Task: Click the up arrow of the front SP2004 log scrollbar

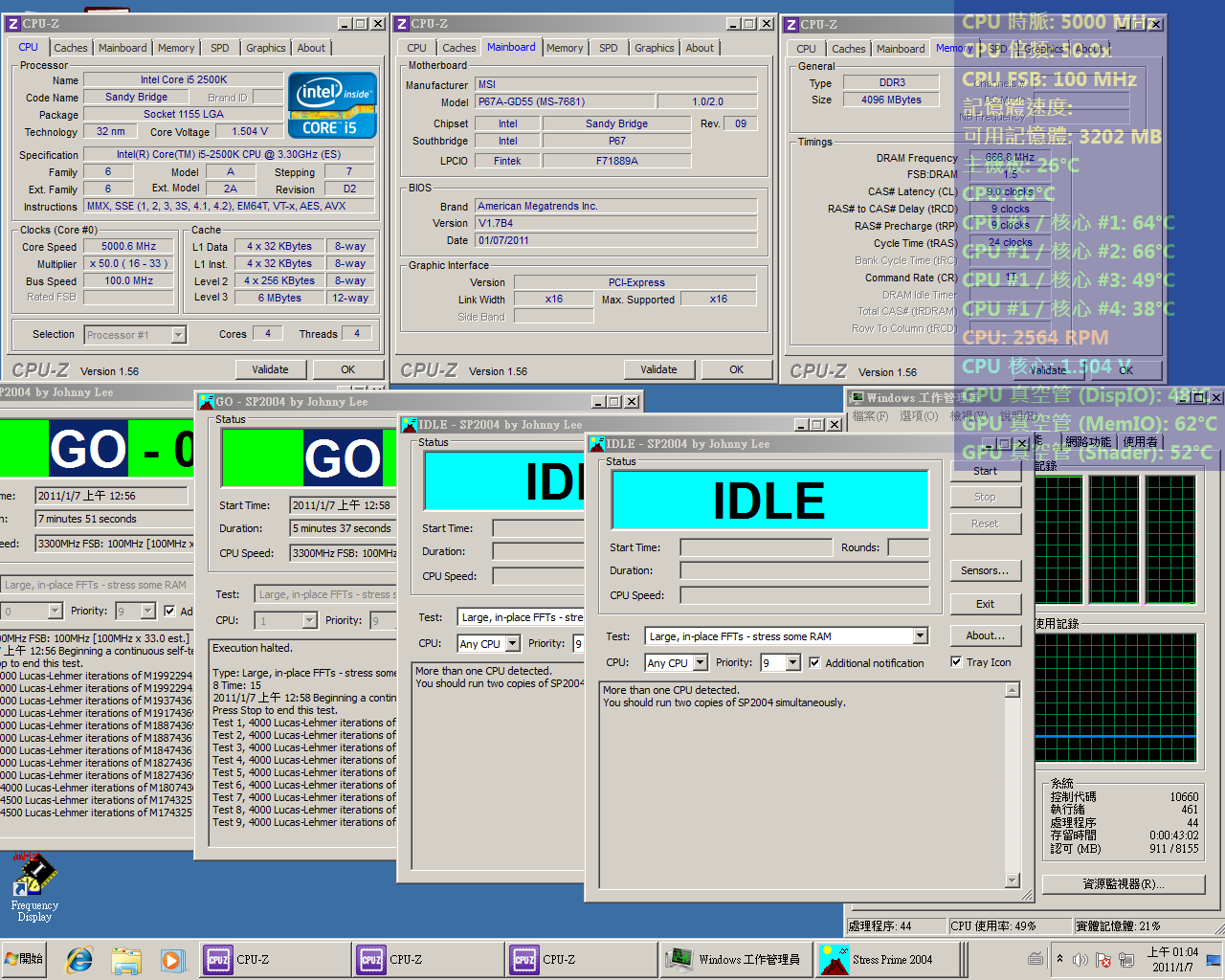Action: pos(1013,689)
